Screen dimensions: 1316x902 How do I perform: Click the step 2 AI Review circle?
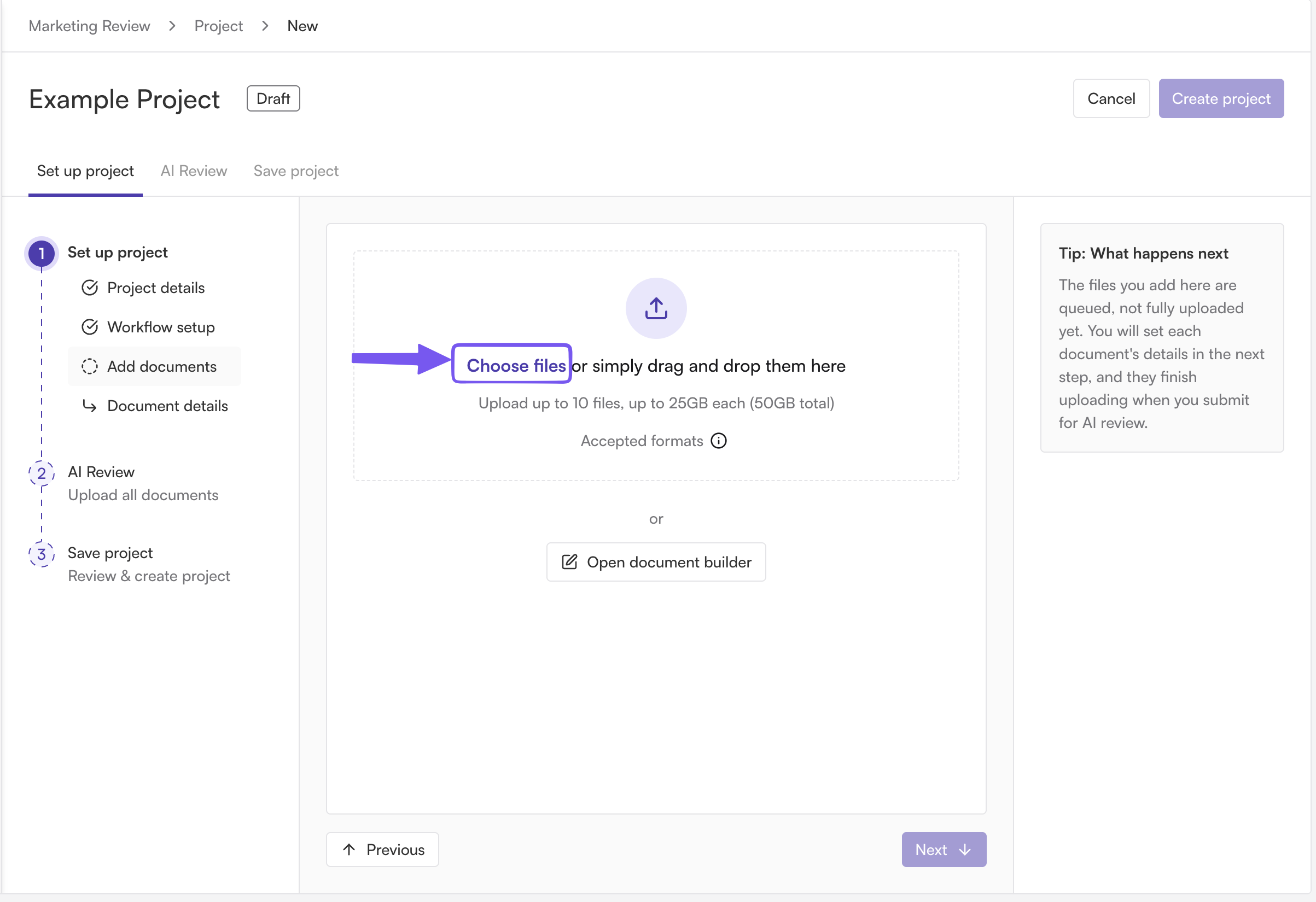tap(42, 473)
